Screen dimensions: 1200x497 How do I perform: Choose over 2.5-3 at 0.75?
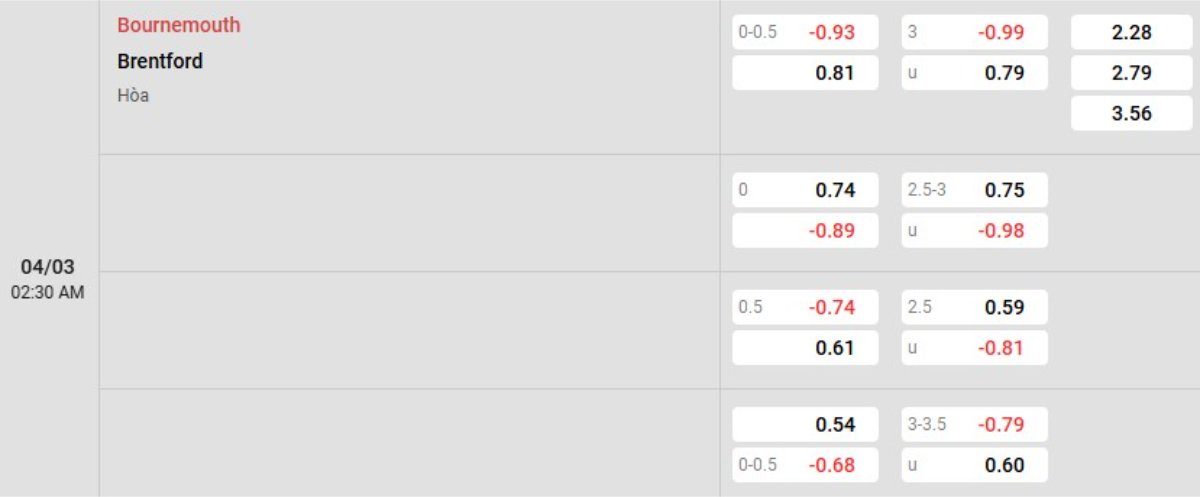[975, 190]
